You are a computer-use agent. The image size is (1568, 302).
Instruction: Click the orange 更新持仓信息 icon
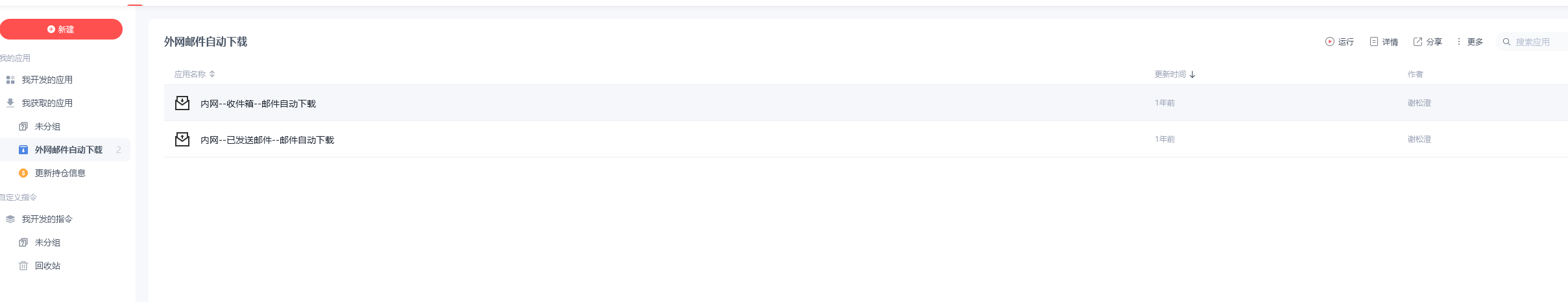pyautogui.click(x=23, y=173)
